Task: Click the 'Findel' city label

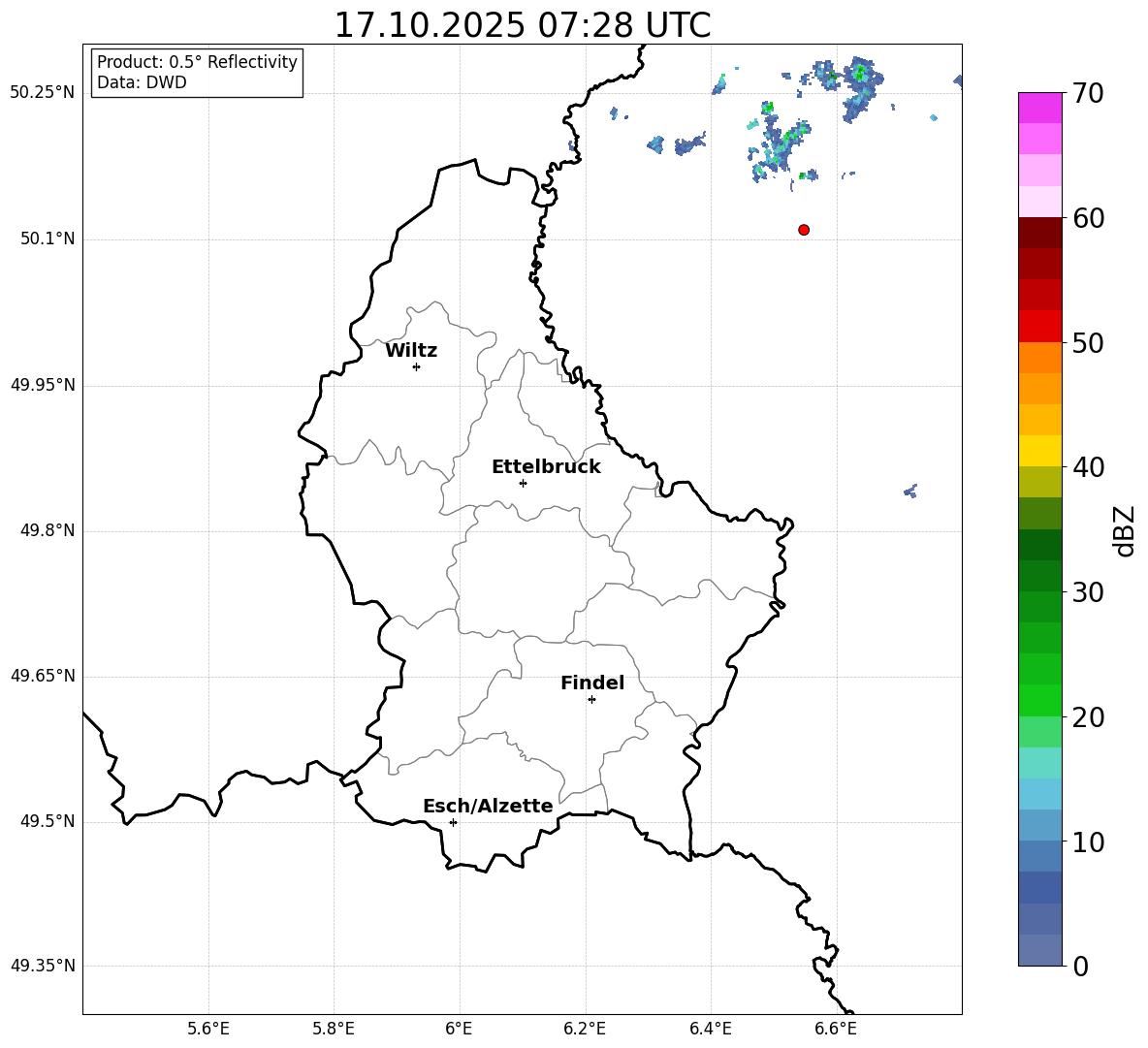Action: (592, 683)
